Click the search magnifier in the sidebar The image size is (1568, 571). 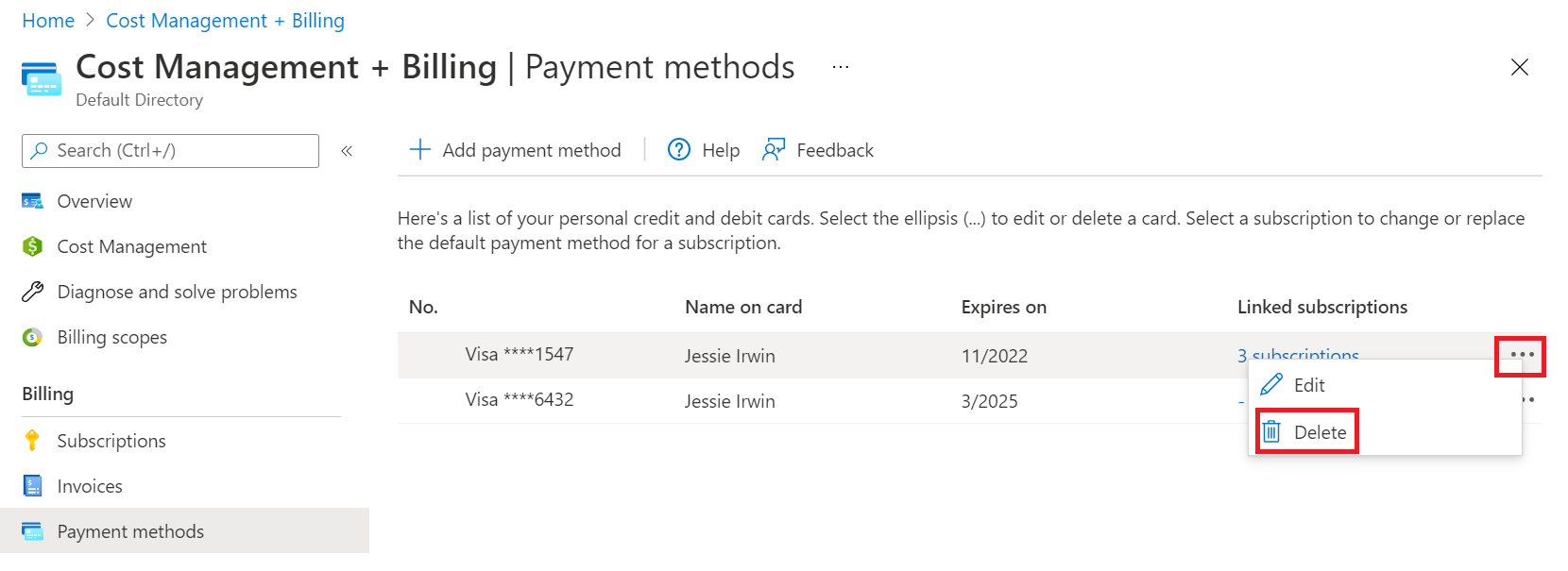(x=37, y=150)
